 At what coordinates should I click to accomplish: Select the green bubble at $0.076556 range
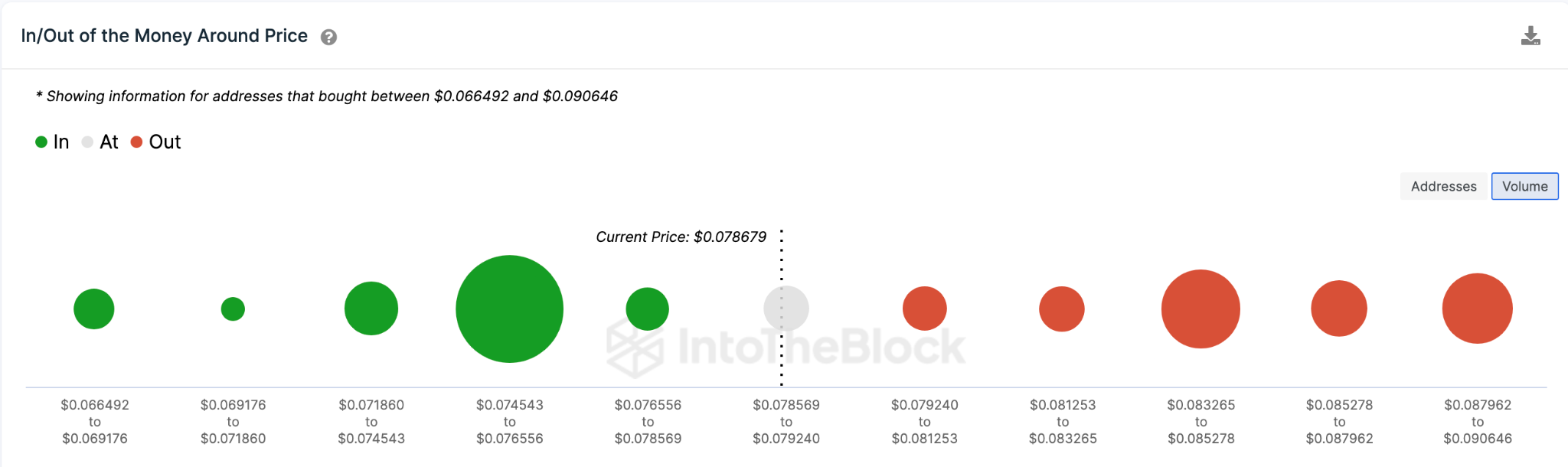pos(648,309)
